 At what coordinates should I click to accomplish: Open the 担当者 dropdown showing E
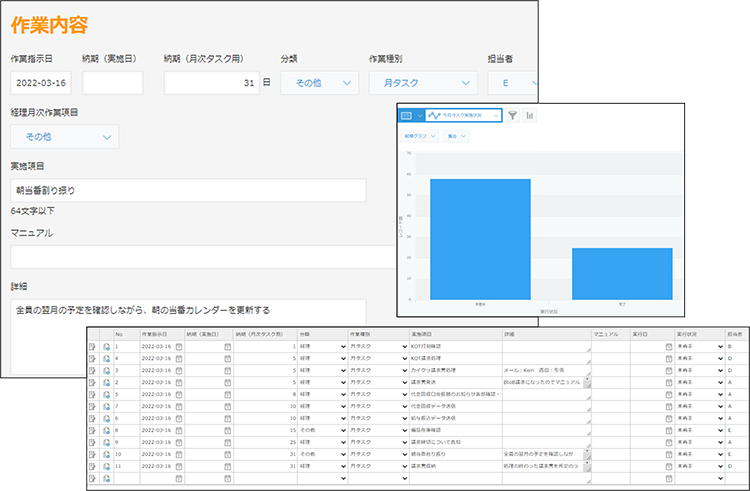click(513, 83)
